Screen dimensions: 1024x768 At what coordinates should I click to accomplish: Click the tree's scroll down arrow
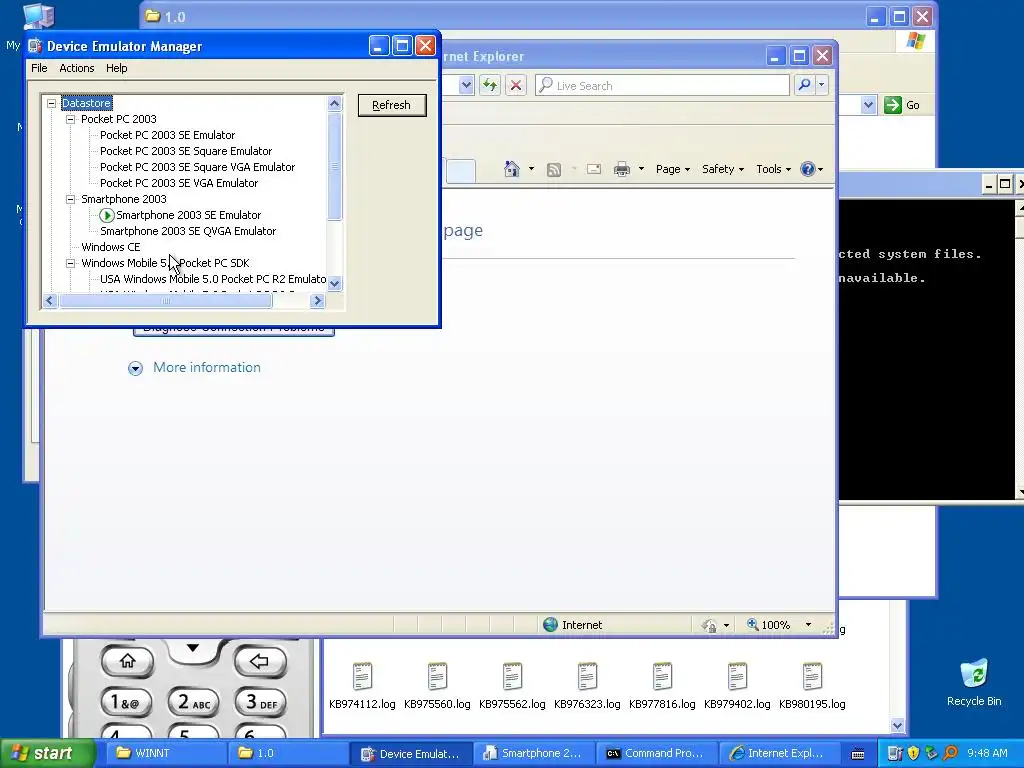click(334, 283)
